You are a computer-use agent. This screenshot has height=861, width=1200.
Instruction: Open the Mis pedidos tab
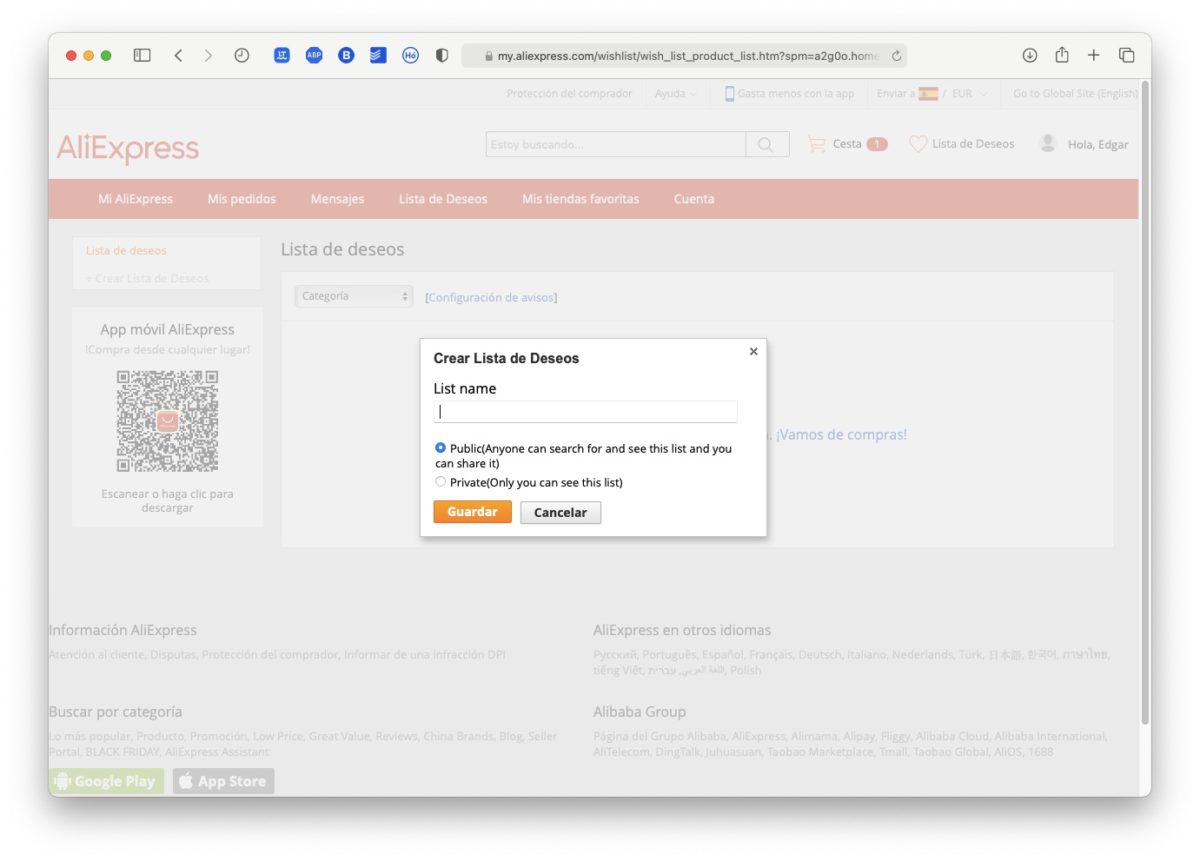(242, 199)
